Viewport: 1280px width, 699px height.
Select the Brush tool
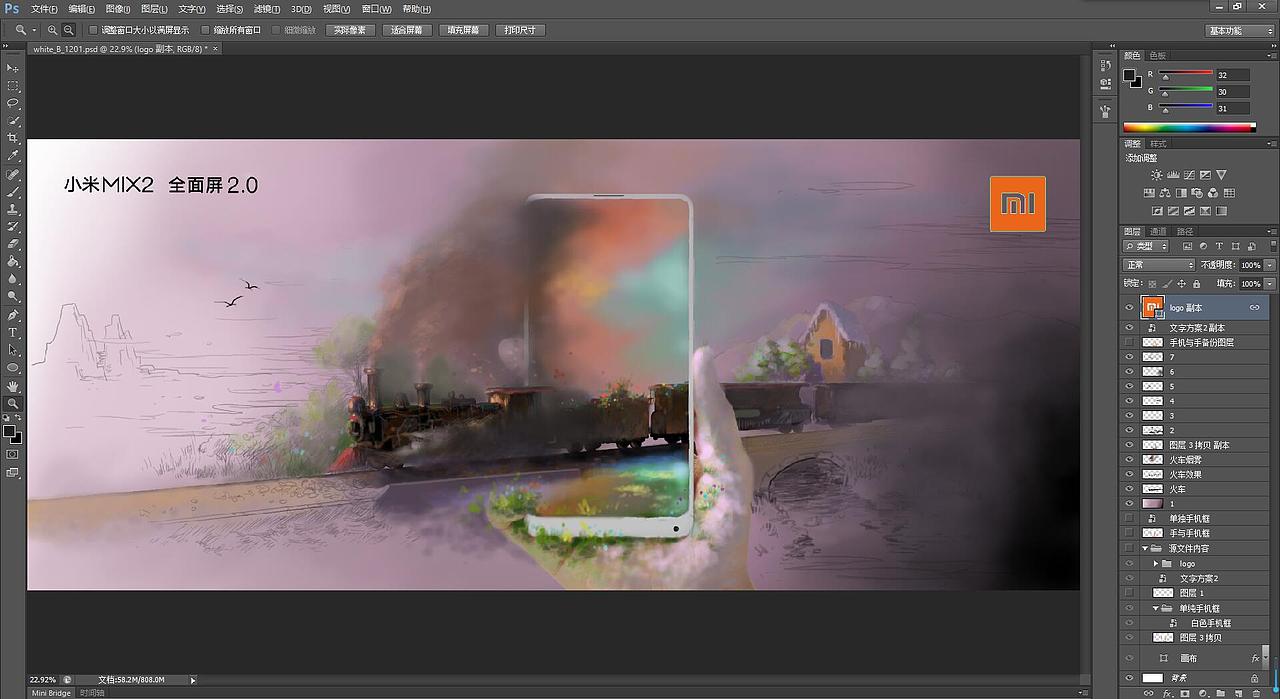[13, 191]
